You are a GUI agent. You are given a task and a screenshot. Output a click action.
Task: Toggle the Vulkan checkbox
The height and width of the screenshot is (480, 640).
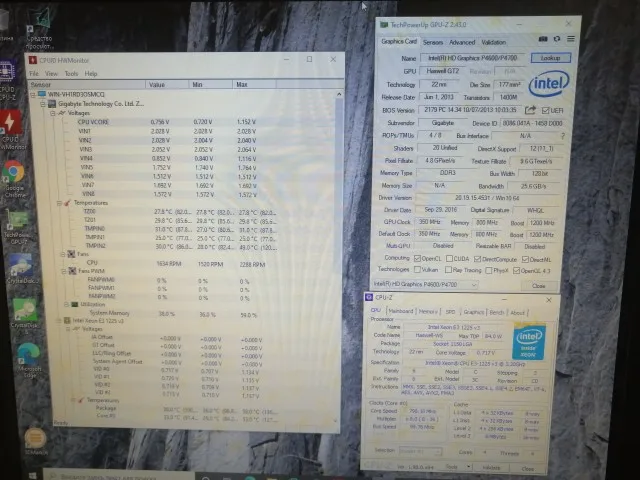[x=417, y=270]
